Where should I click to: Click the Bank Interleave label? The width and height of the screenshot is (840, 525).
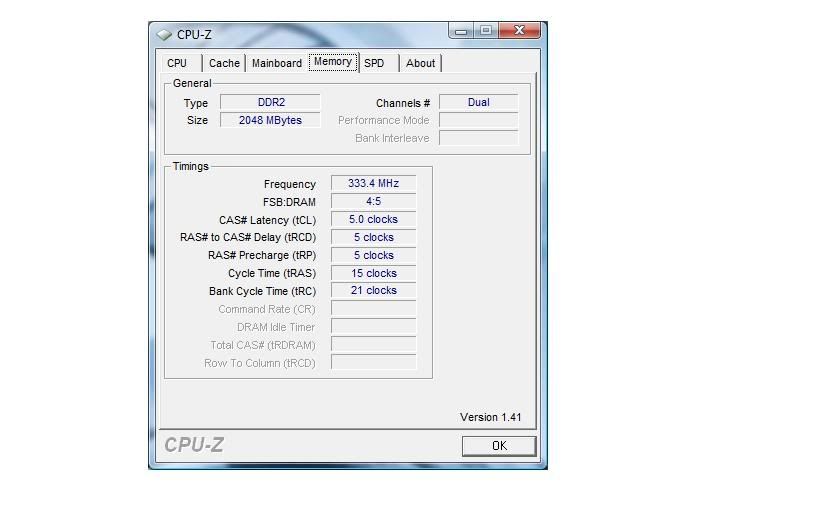(x=392, y=138)
